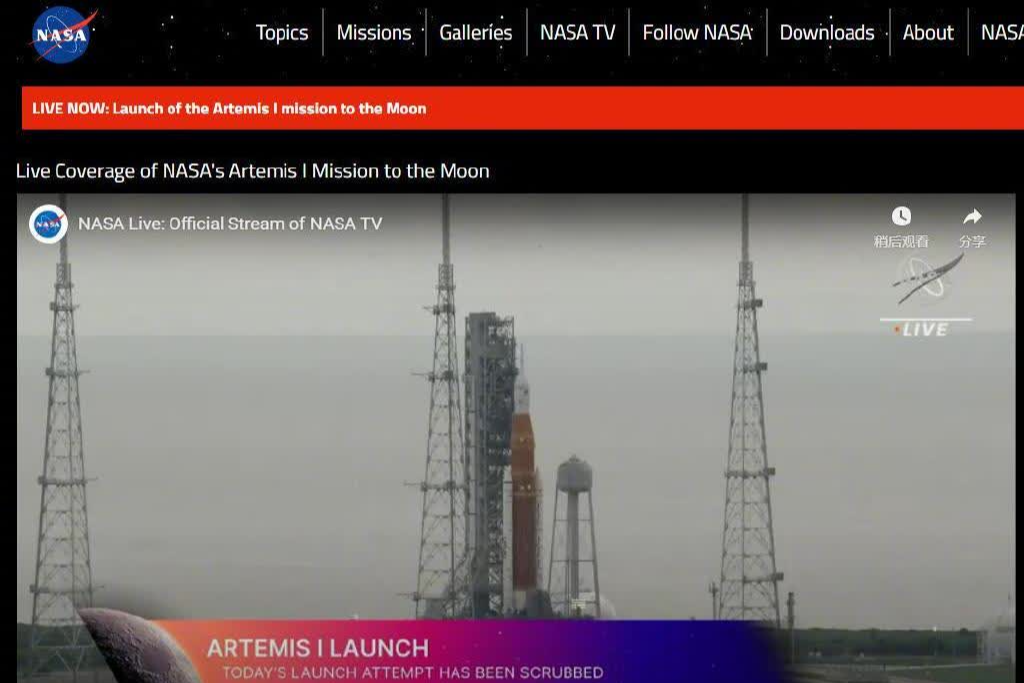Click the NASA channel avatar on the video

click(48, 224)
